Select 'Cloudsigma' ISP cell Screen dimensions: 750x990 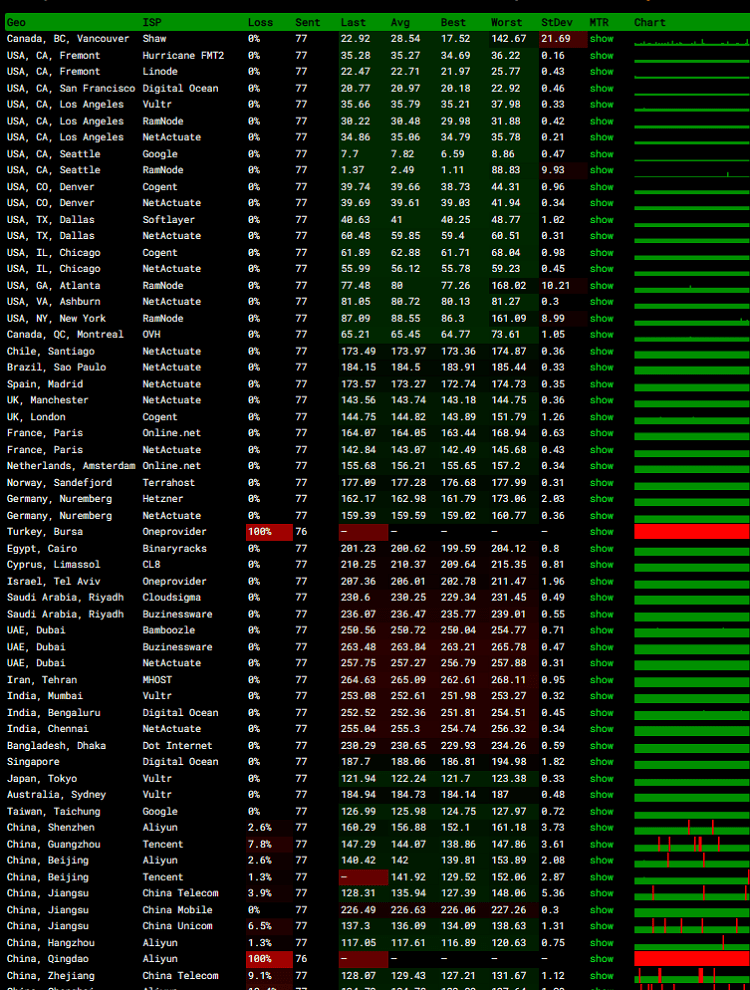172,597
